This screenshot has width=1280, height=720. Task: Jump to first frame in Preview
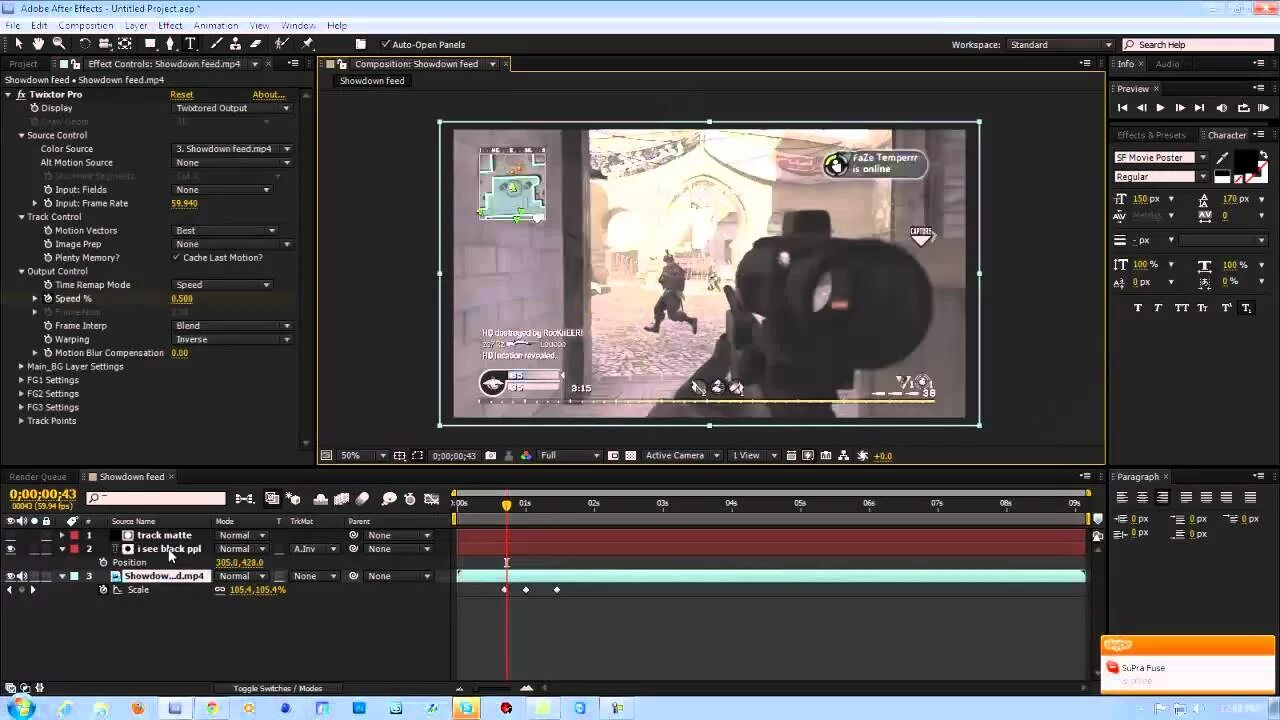click(1123, 108)
